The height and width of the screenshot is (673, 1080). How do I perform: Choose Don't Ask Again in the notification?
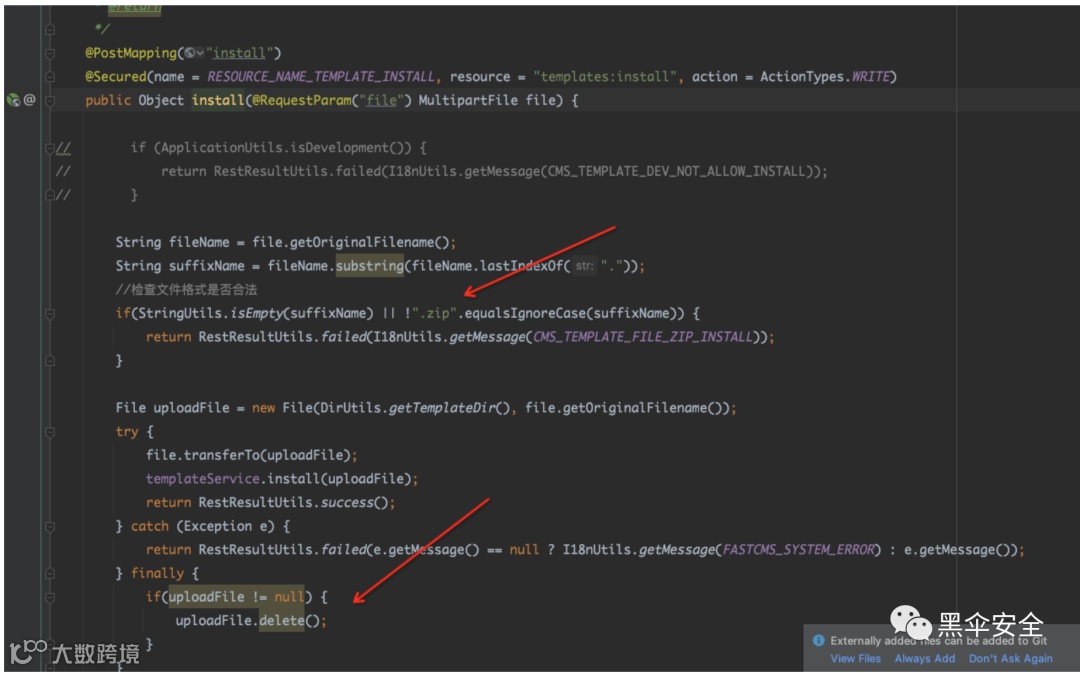pyautogui.click(x=1010, y=659)
